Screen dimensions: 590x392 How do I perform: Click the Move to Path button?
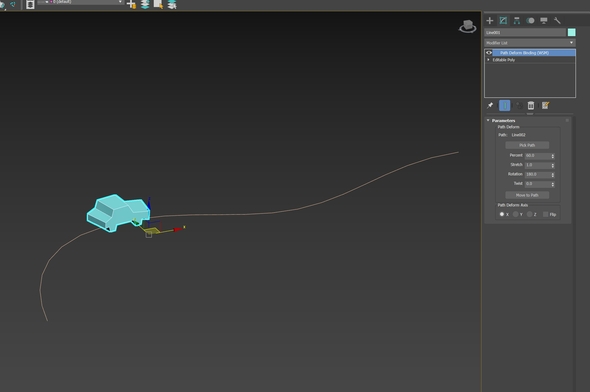(527, 195)
